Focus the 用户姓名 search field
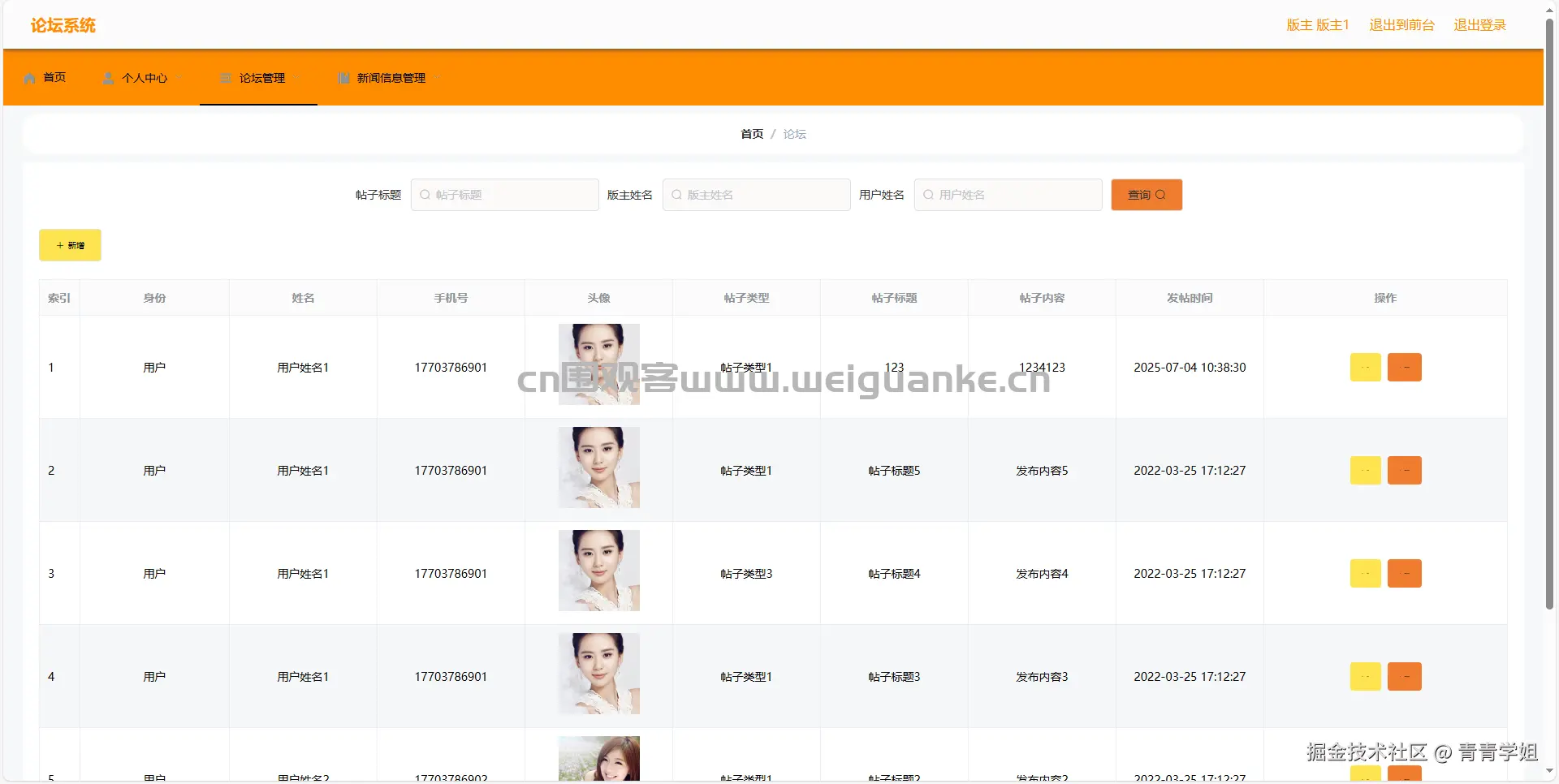This screenshot has height=784, width=1559. [x=1008, y=195]
